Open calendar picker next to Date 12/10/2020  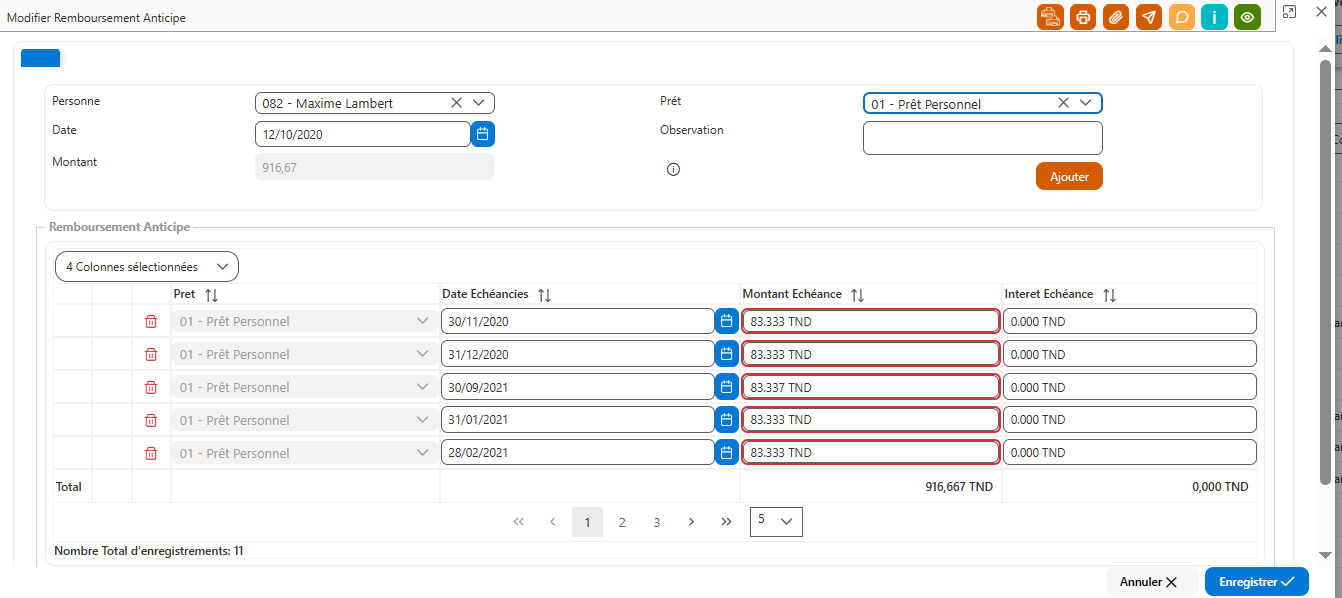point(483,134)
